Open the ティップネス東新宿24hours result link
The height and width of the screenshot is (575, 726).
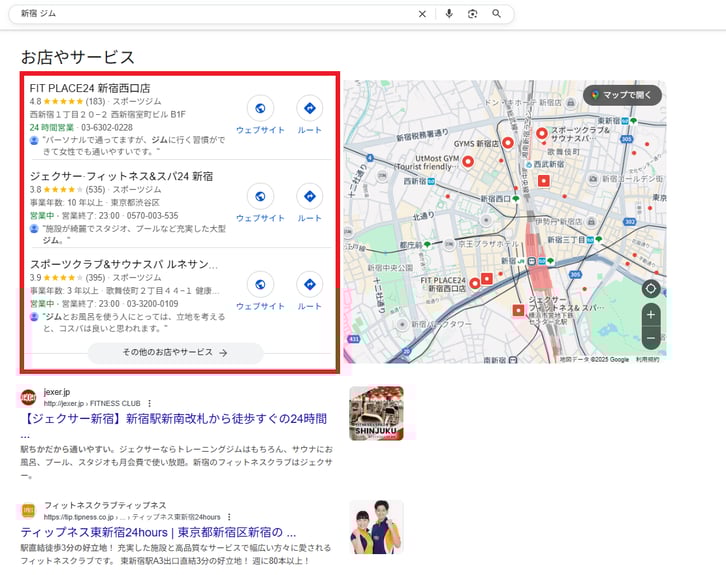point(158,532)
